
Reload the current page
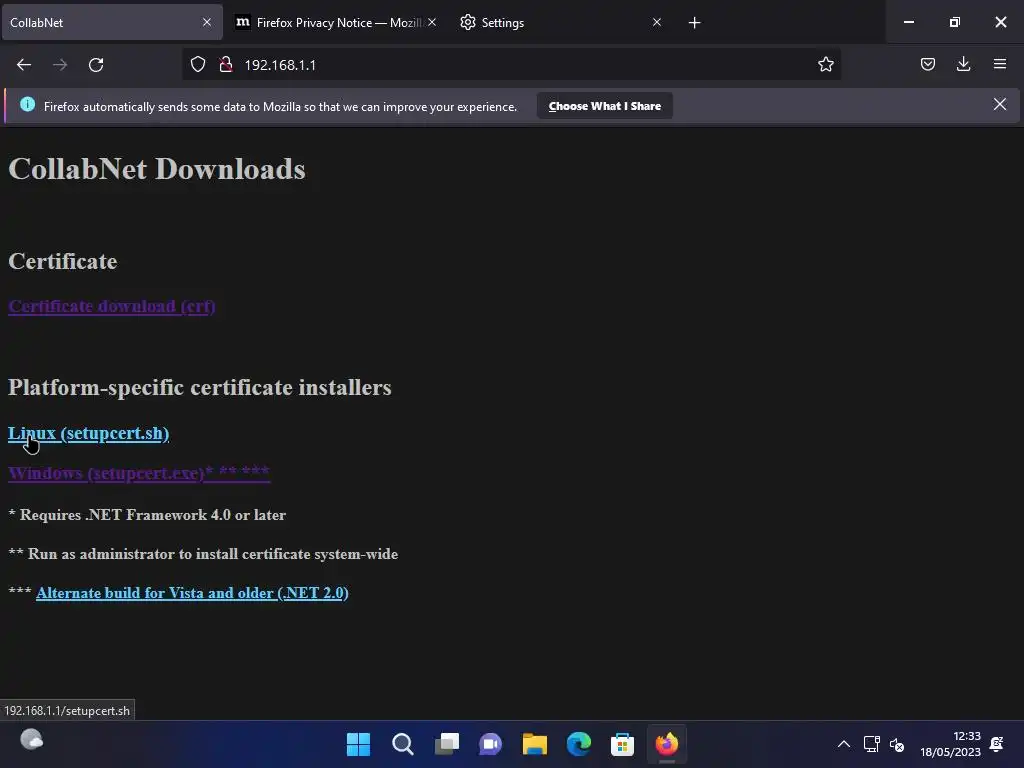click(x=96, y=65)
